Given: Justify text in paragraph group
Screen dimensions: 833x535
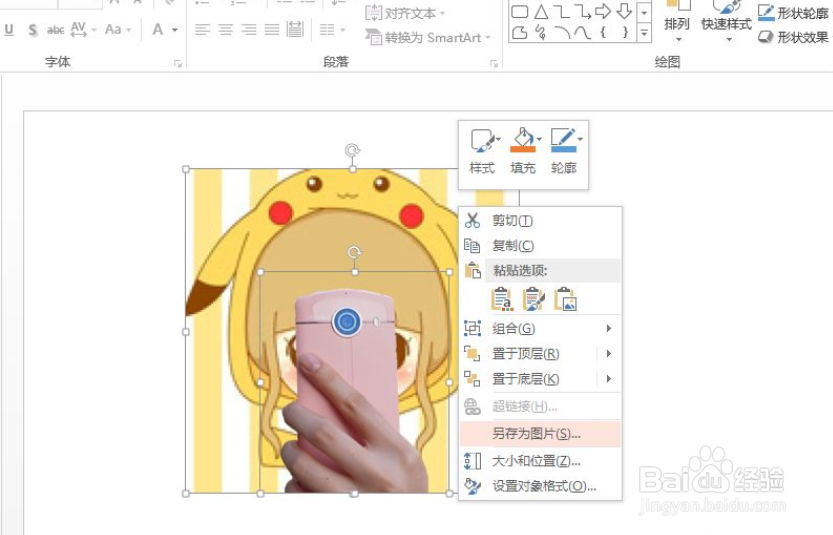Looking at the screenshot, I should [272, 29].
